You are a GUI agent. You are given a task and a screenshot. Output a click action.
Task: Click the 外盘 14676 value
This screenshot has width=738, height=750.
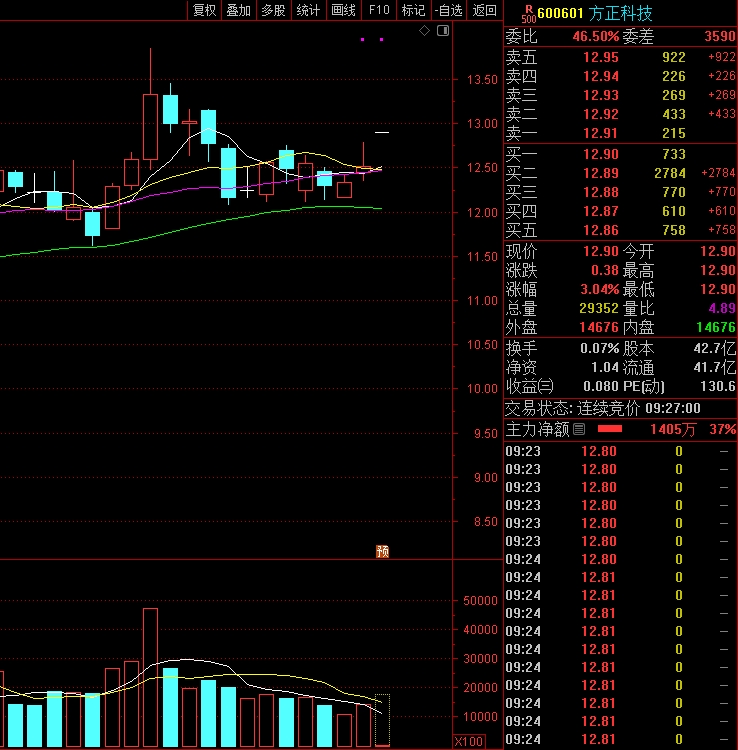[599, 327]
